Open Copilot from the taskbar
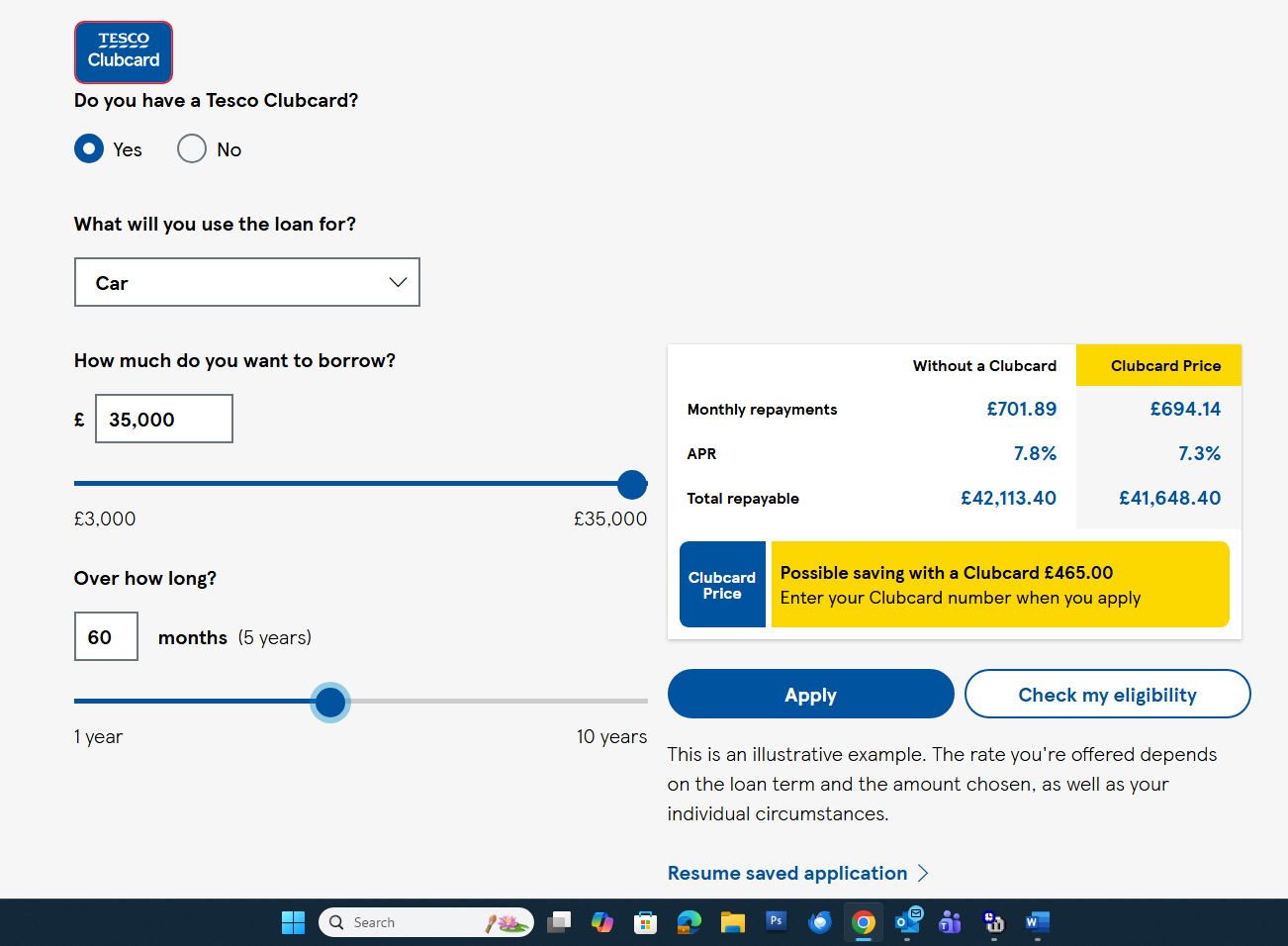 coord(602,922)
